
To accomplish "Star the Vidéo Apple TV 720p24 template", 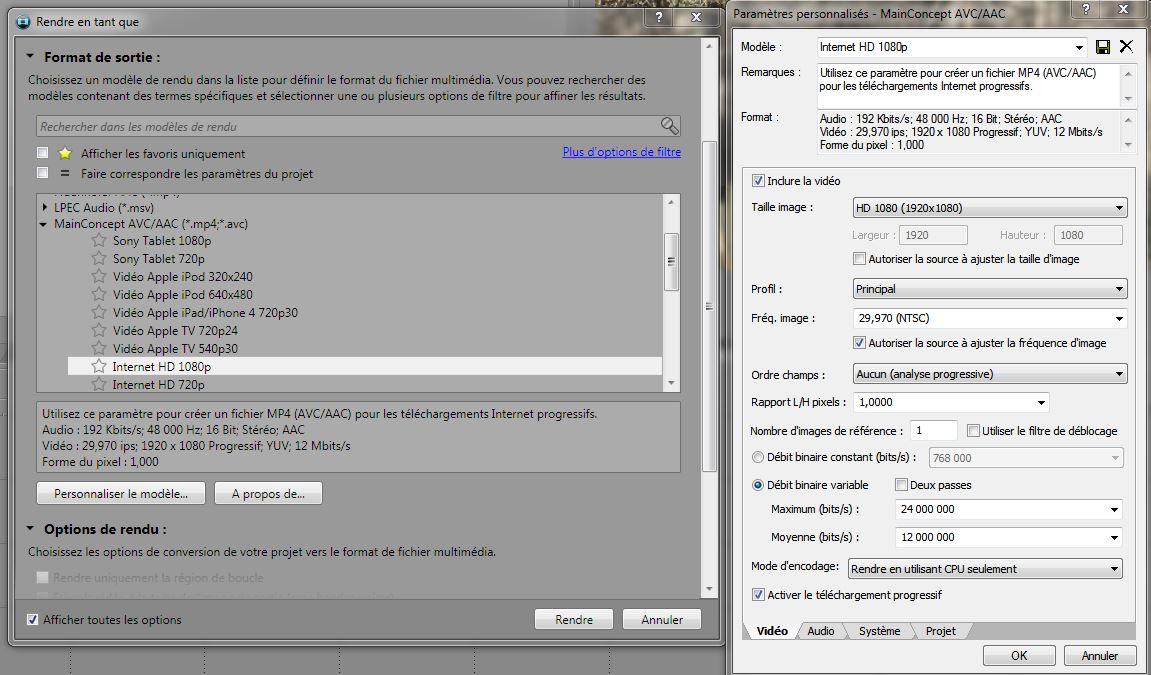I will 99,331.
